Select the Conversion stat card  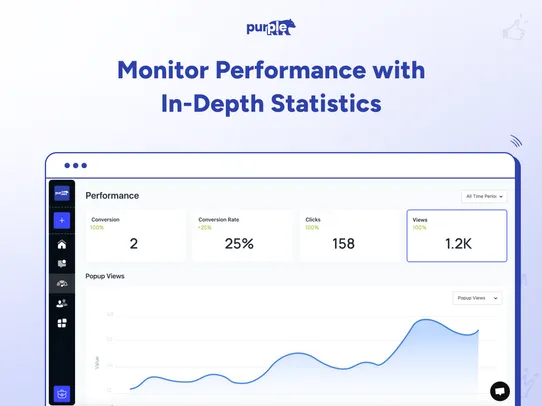coord(136,236)
